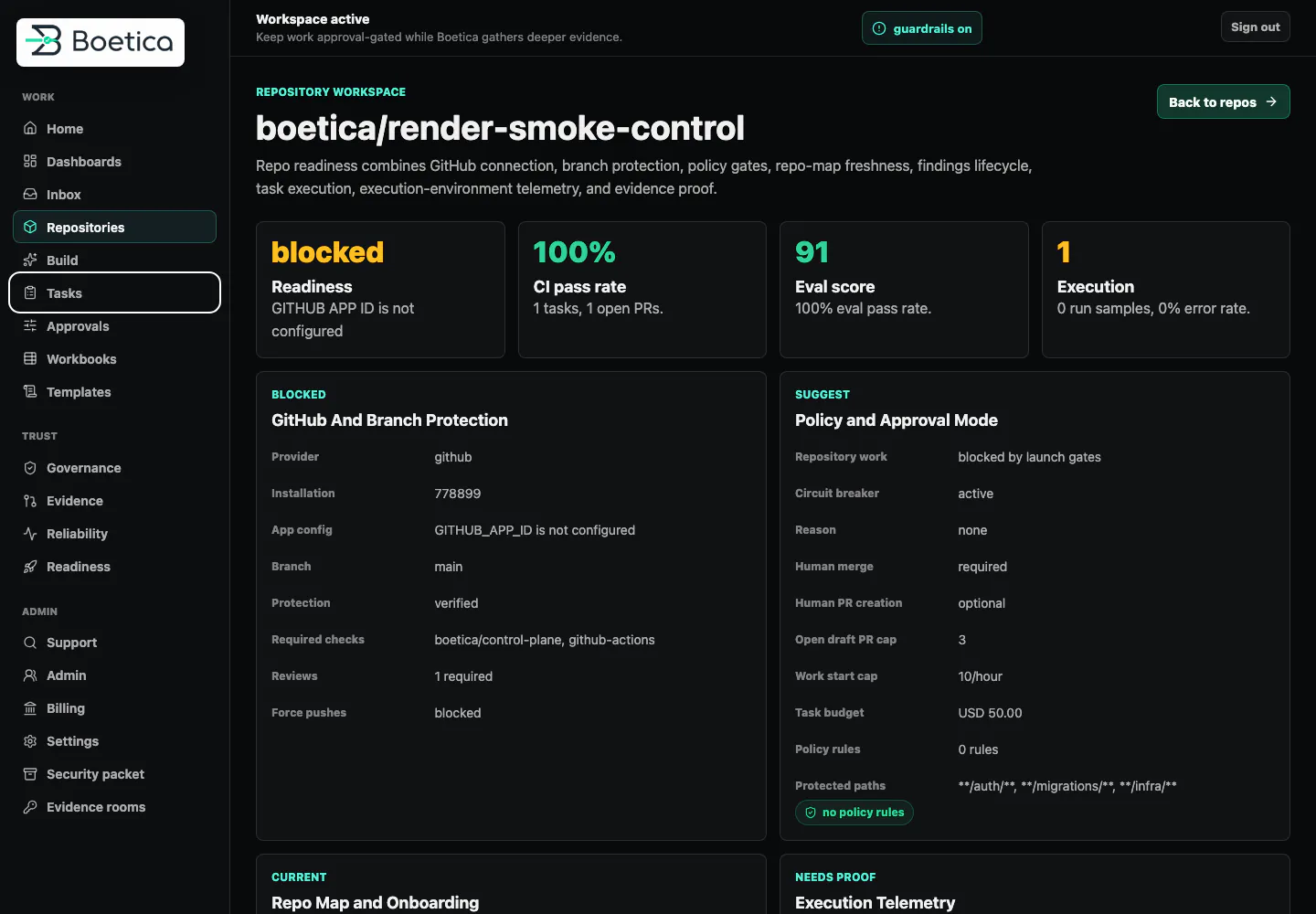This screenshot has width=1316, height=914.
Task: Click the Approvals sliders icon
Action: (x=30, y=326)
